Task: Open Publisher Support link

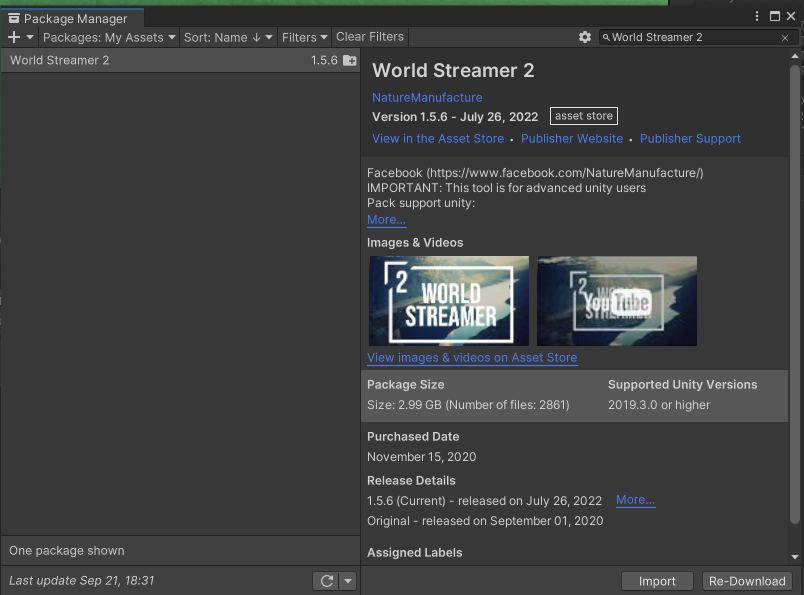Action: 690,138
